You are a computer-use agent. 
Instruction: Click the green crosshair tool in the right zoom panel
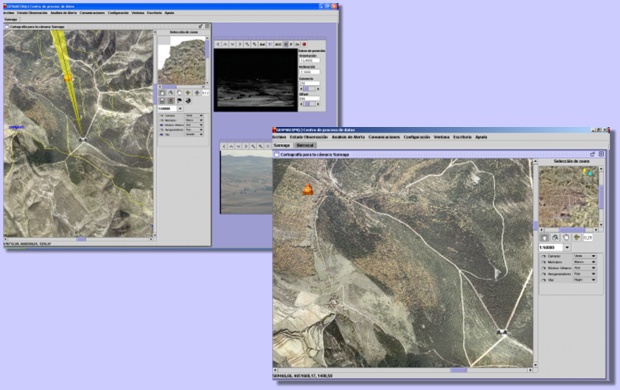pos(577,237)
